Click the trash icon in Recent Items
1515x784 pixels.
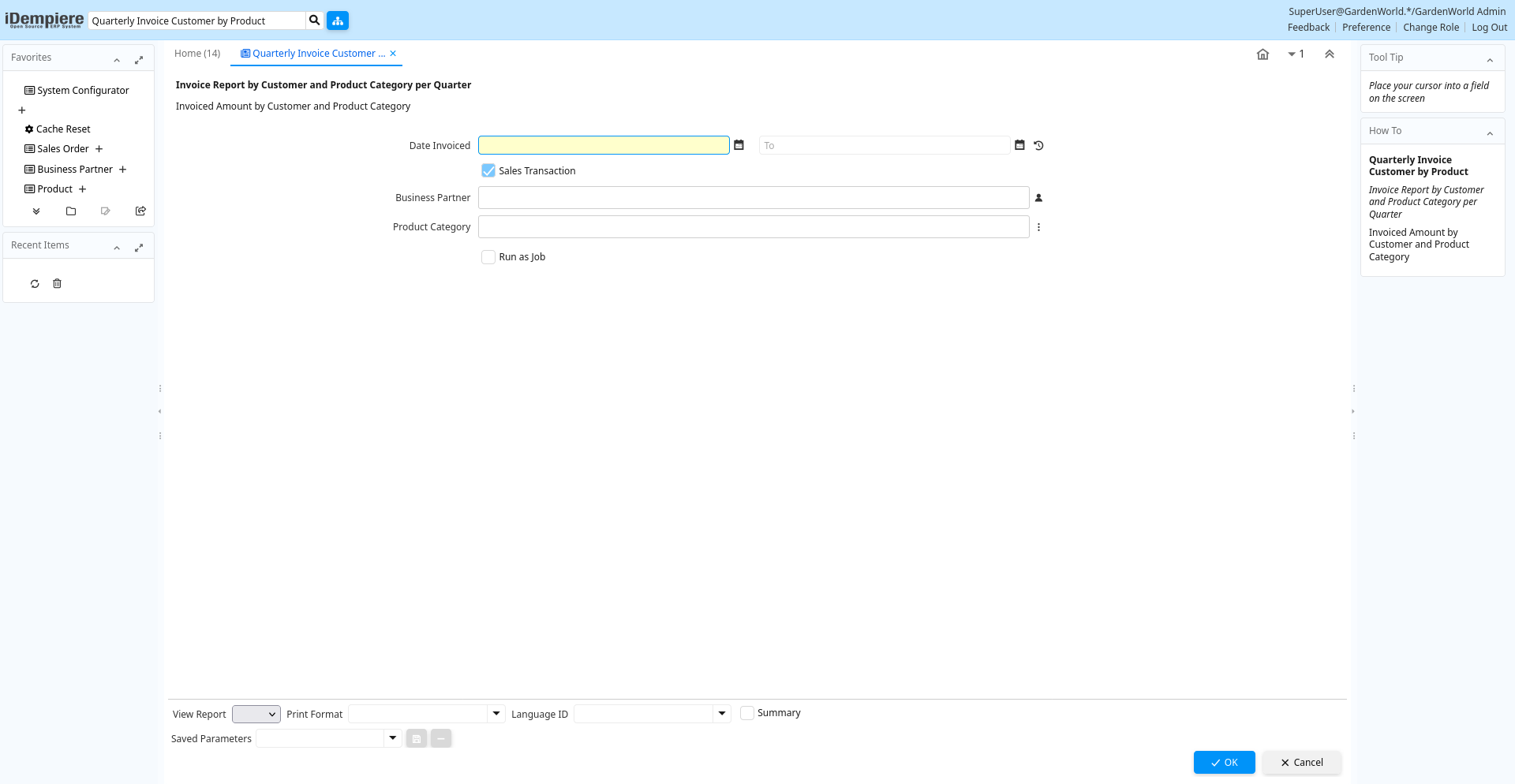click(57, 284)
